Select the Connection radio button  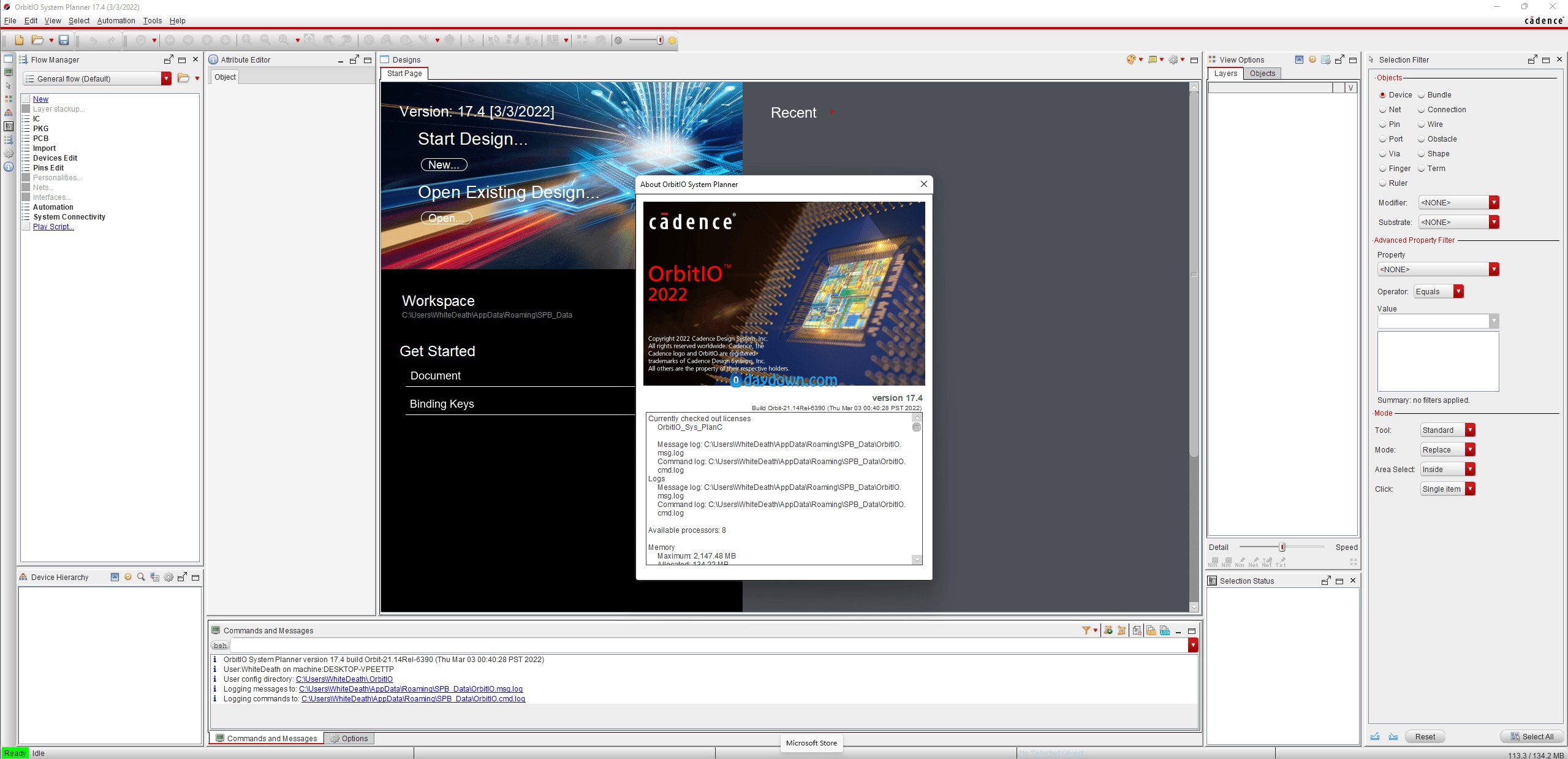point(1421,110)
